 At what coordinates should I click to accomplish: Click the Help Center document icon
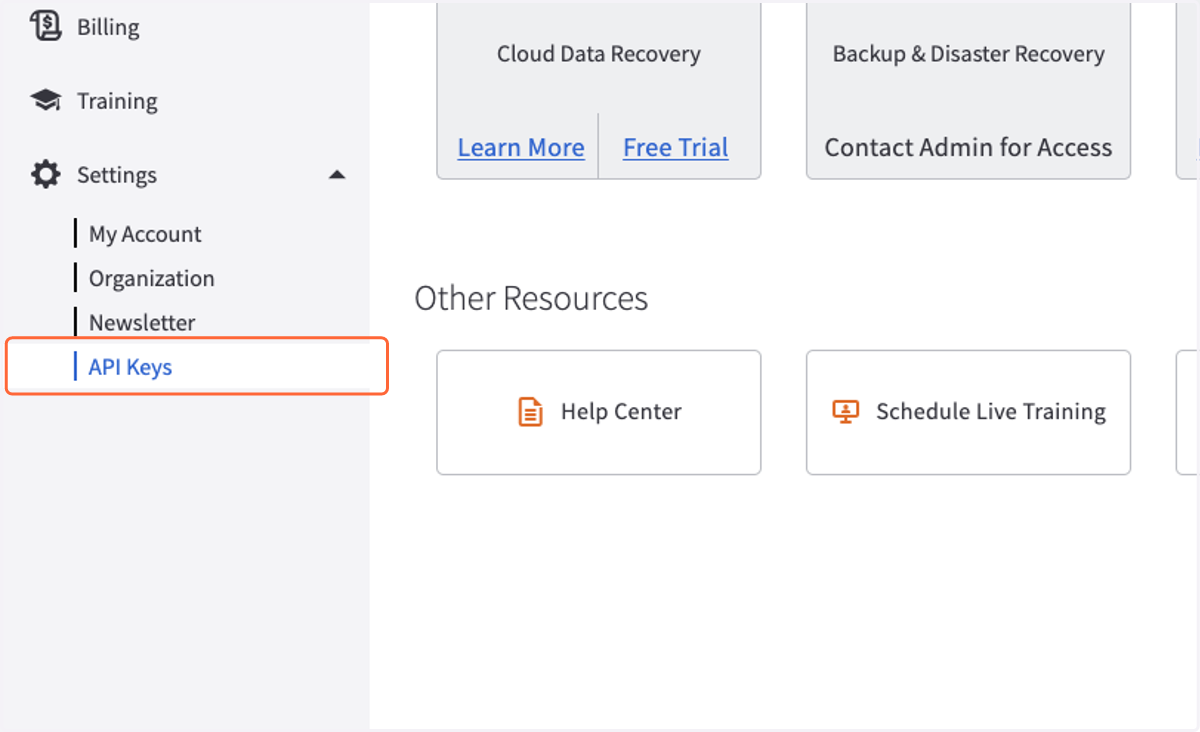click(x=530, y=412)
